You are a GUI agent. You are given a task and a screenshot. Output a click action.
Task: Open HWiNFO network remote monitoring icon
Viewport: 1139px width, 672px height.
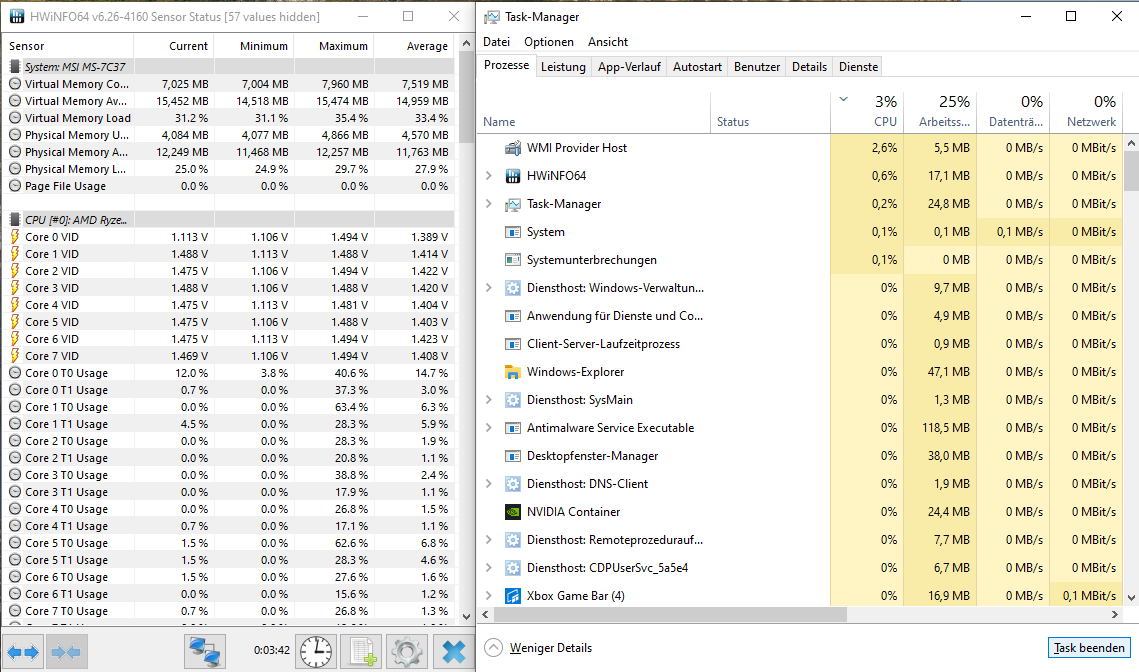point(205,652)
